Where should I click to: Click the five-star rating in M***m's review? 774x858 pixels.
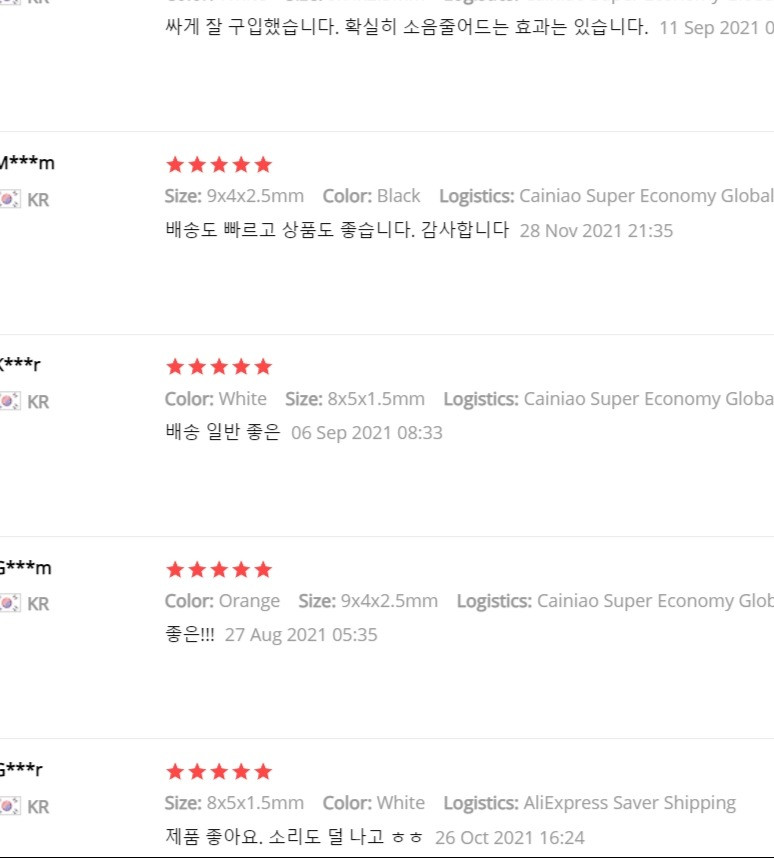219,165
